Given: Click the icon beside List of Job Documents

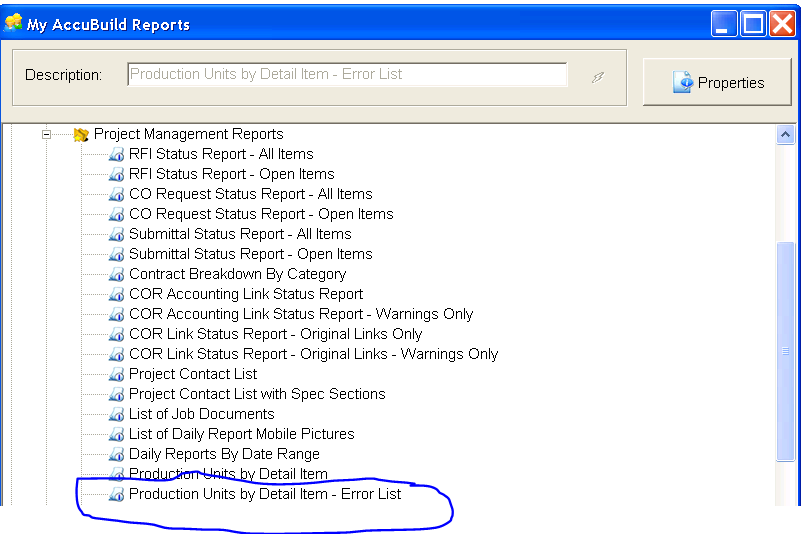Looking at the screenshot, I should [116, 414].
